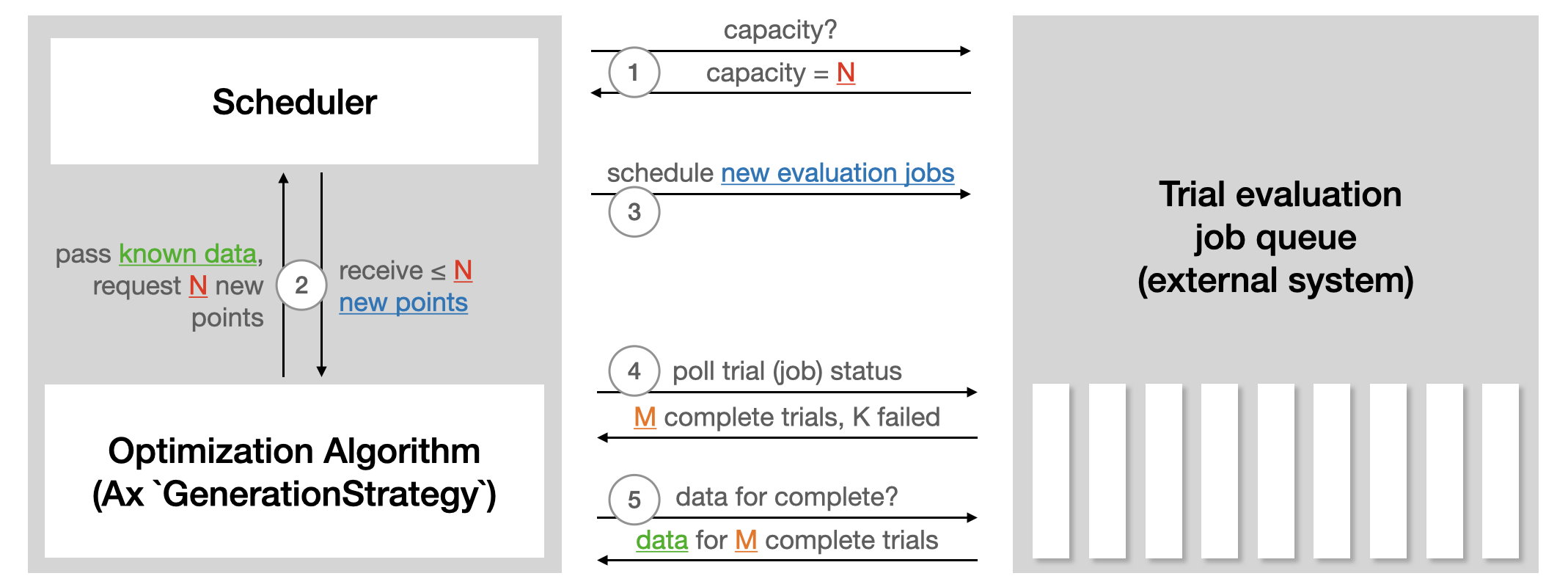Click the circled step number 3
Screen dimensions: 1568x587
click(634, 212)
